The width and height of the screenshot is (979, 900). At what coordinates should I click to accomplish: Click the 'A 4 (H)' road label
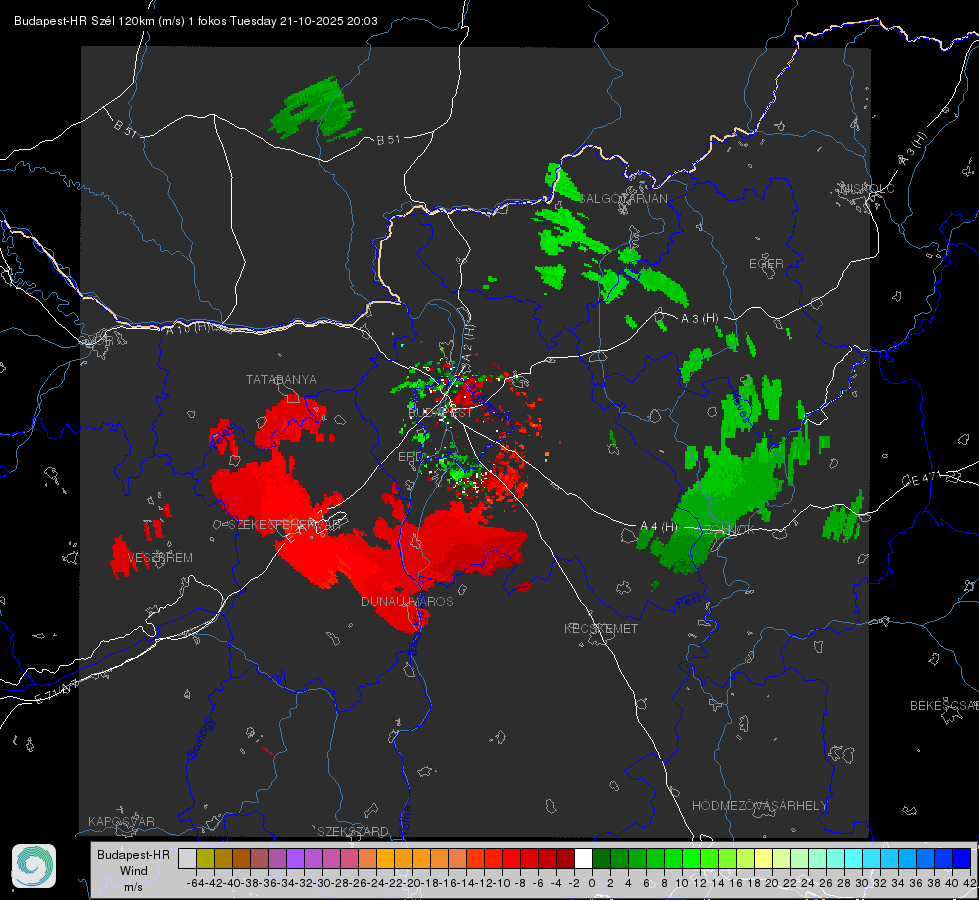coord(658,527)
